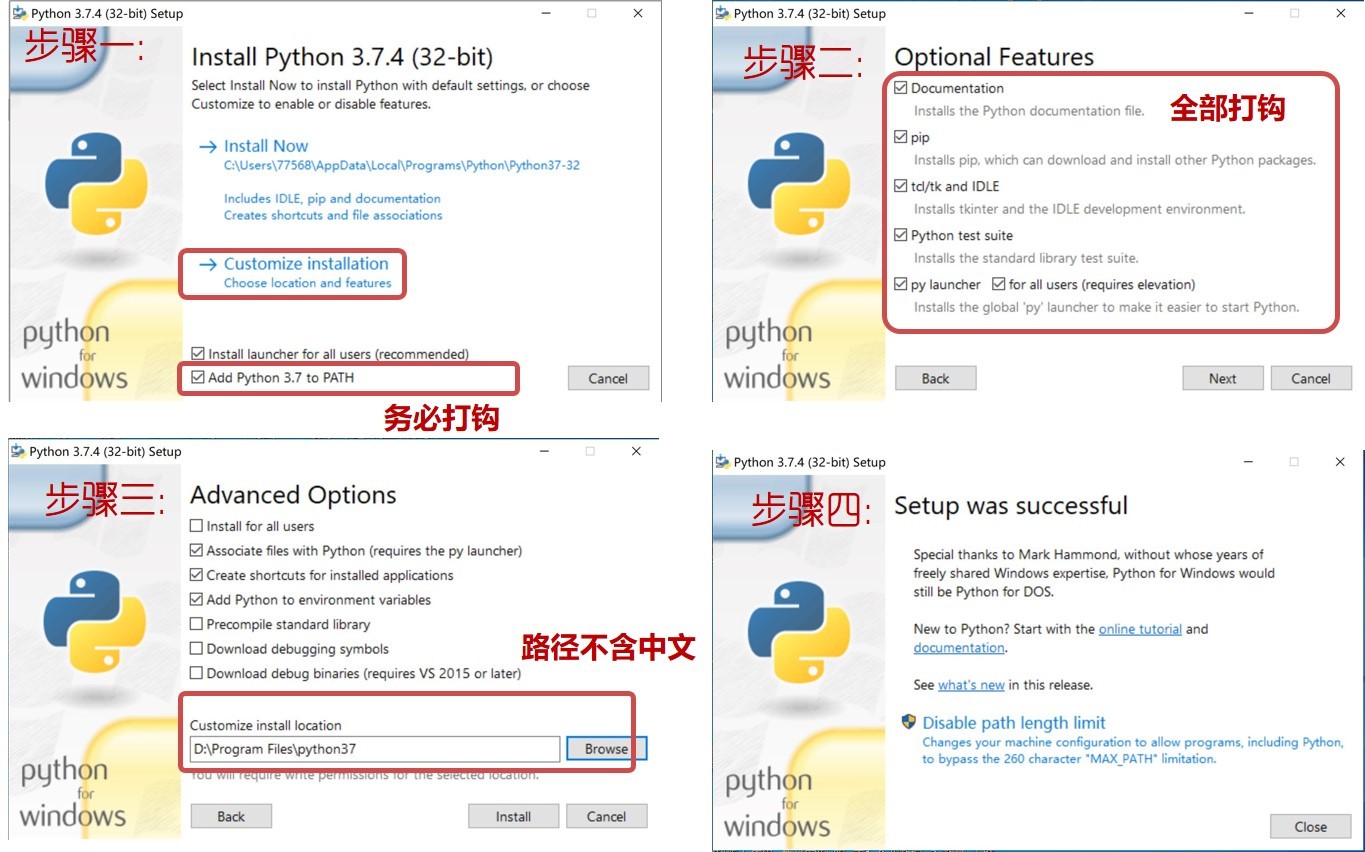Screen dimensions: 1365x852
Task: Toggle for all users (requires elevation) checkbox
Action: click(999, 284)
